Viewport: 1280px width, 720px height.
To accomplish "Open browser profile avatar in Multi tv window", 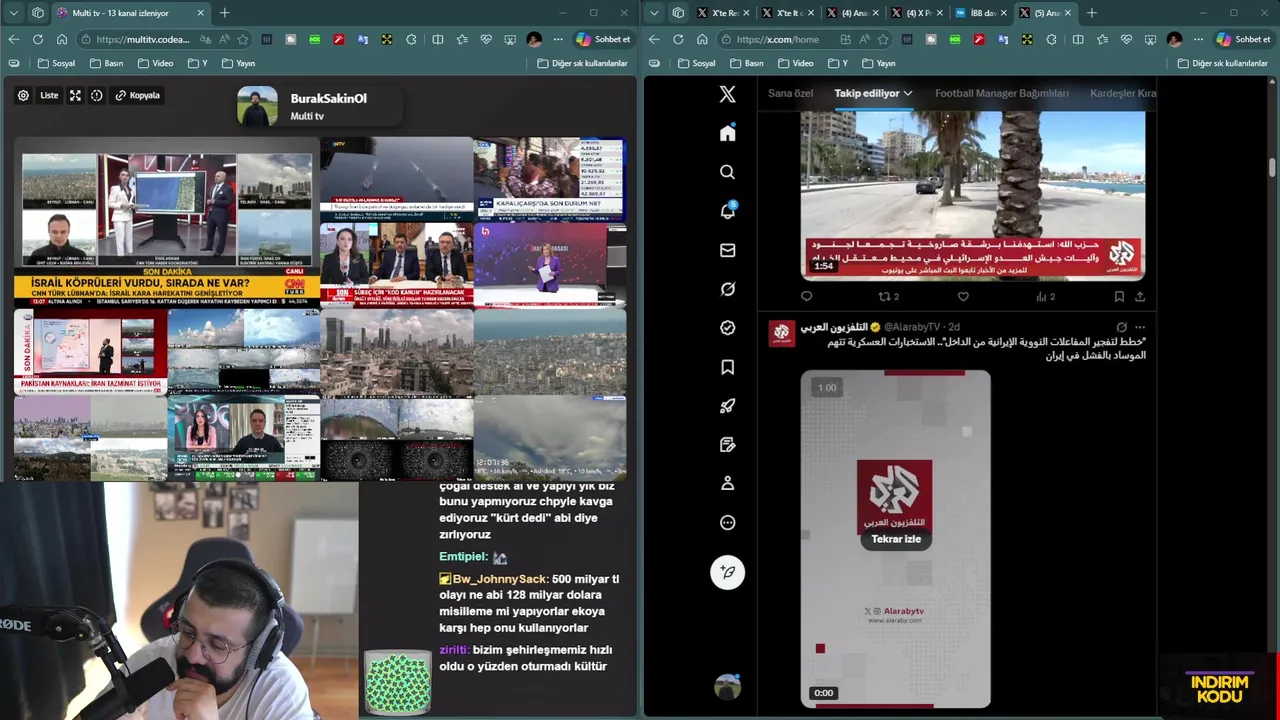I will 534,39.
